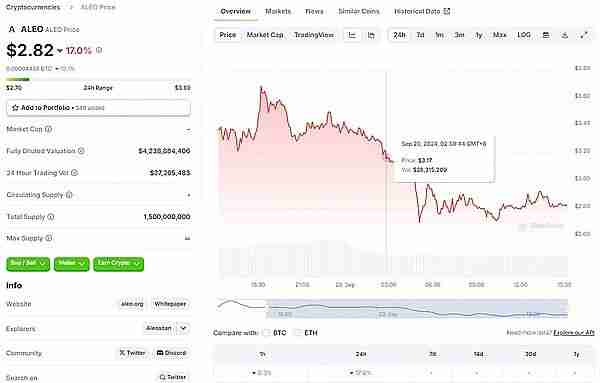600x383 pixels.
Task: Click the download chart data icon
Action: click(x=565, y=35)
